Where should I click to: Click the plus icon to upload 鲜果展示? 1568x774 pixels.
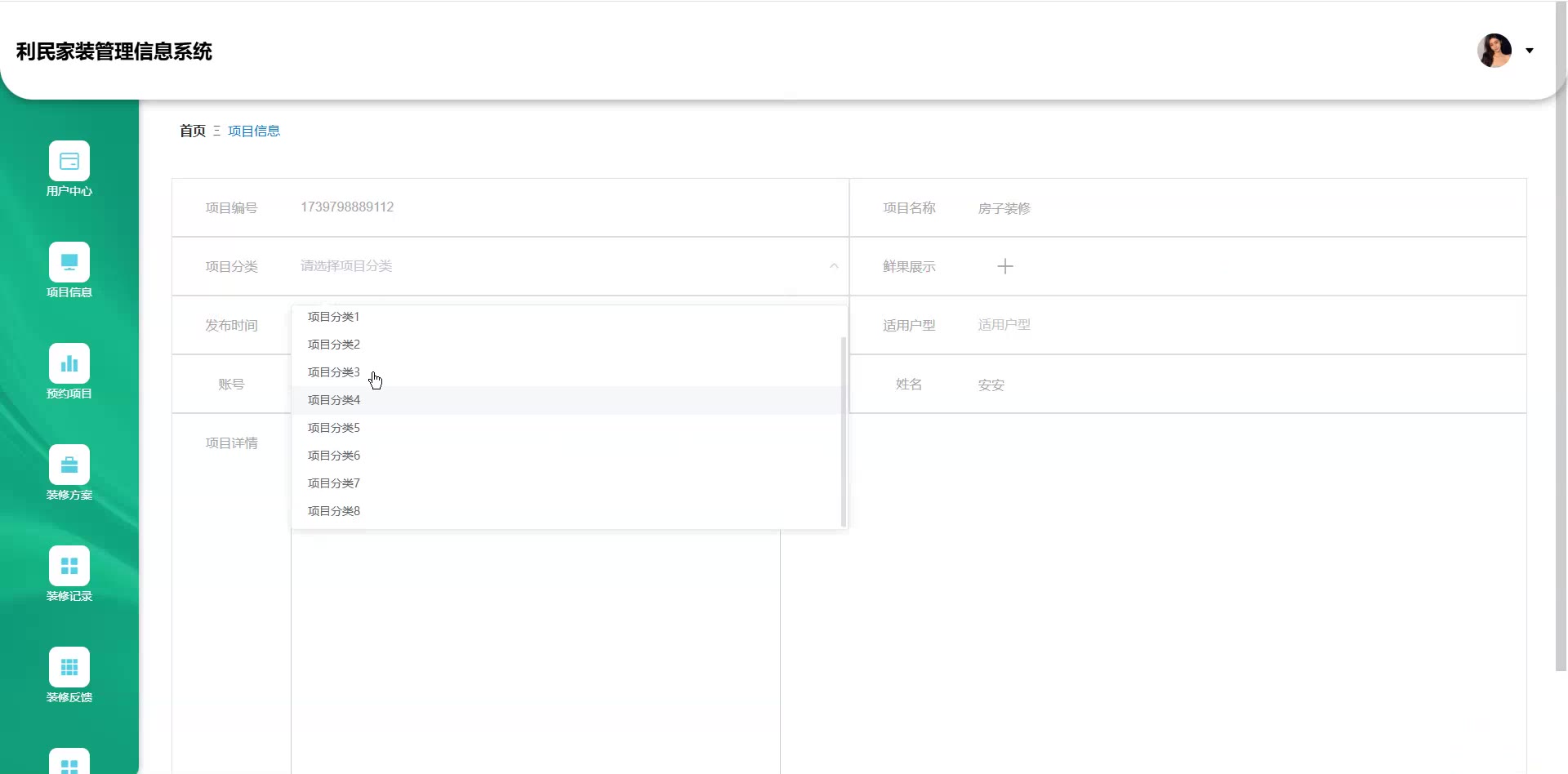click(x=1004, y=266)
